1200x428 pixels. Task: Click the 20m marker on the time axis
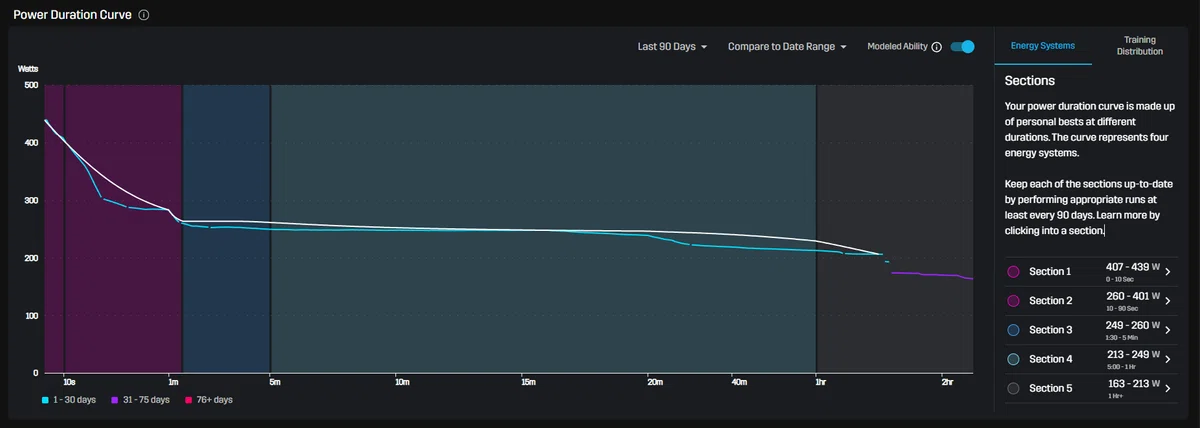click(655, 382)
